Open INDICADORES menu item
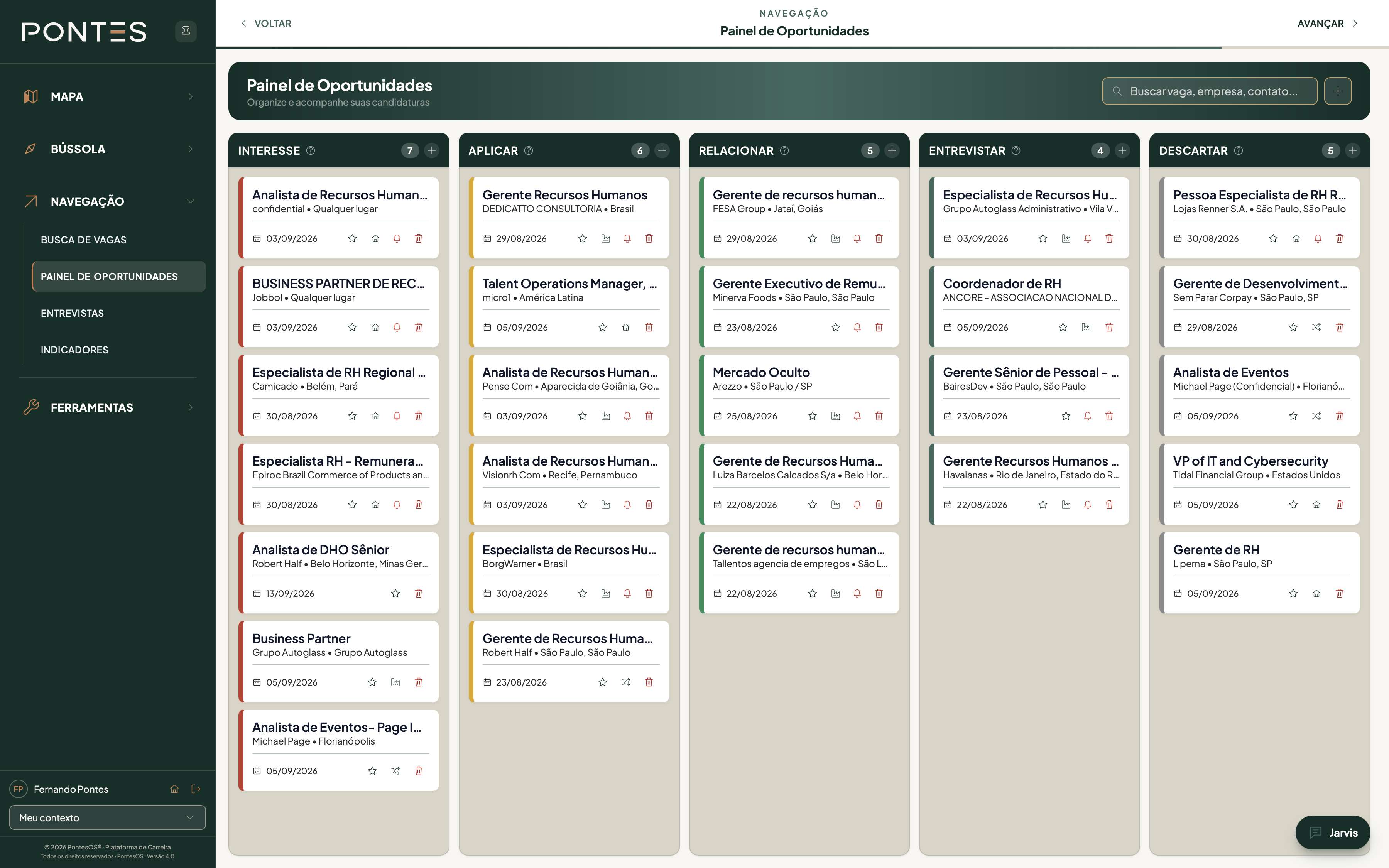Image resolution: width=1389 pixels, height=868 pixels. tap(119, 350)
